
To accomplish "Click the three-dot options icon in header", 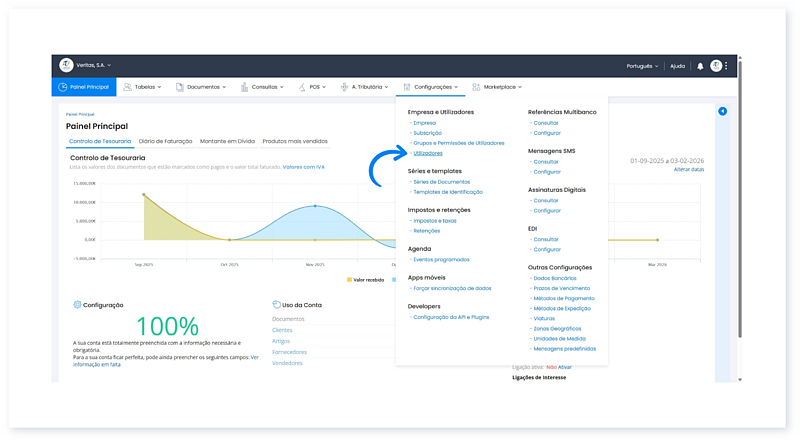I will pyautogui.click(x=727, y=66).
